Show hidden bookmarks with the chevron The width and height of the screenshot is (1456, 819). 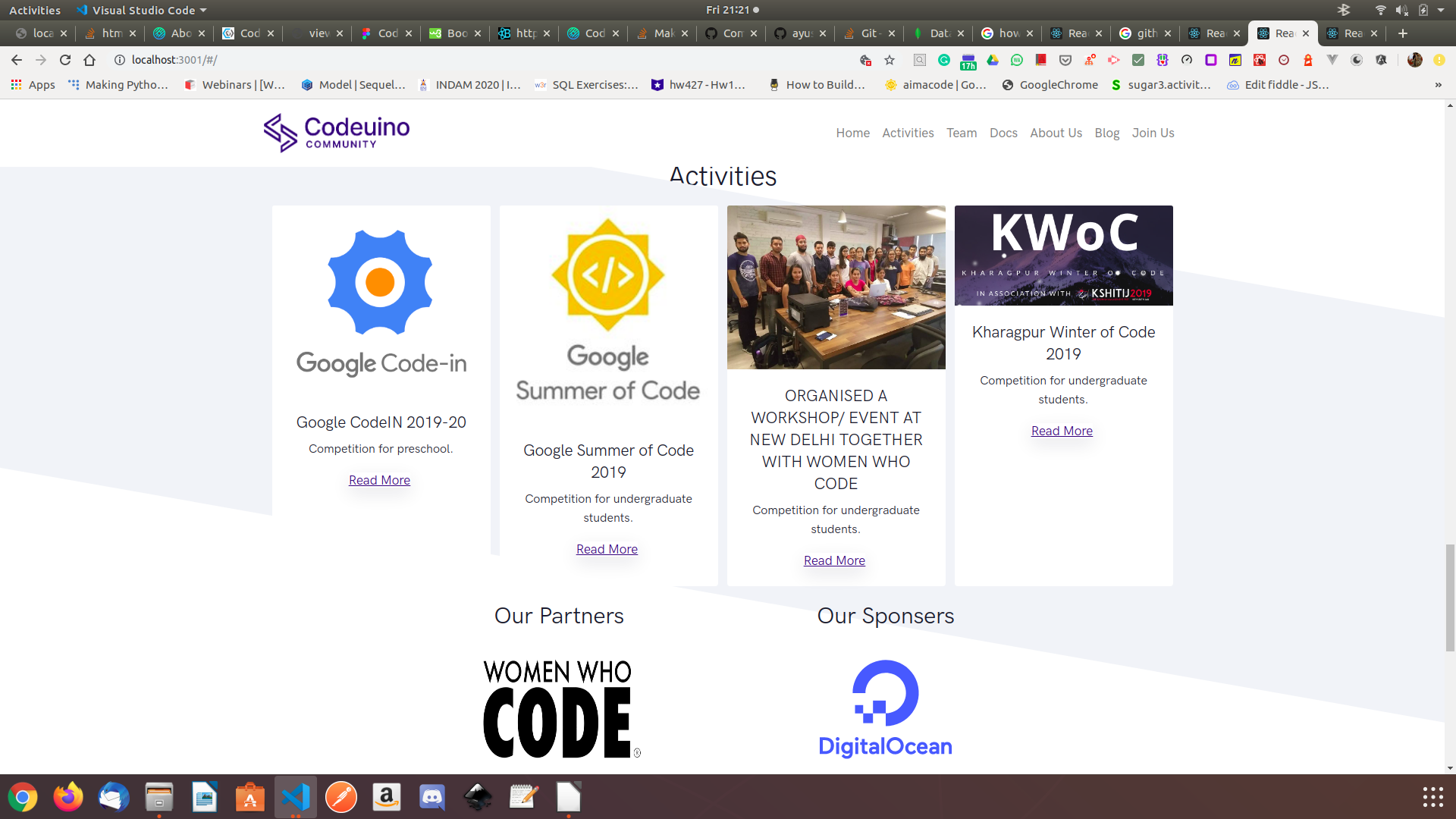click(1438, 85)
